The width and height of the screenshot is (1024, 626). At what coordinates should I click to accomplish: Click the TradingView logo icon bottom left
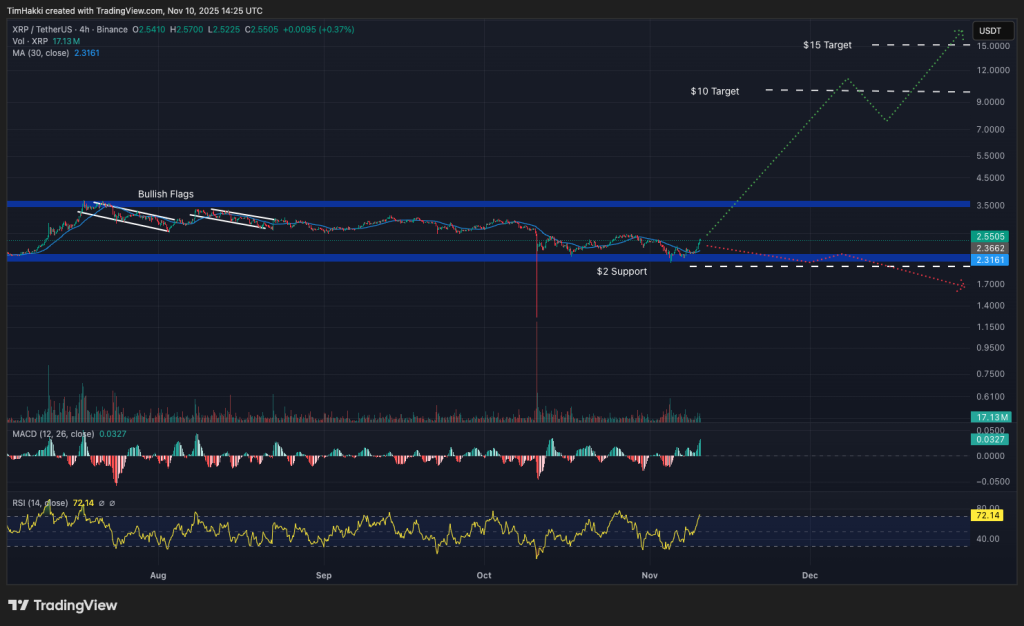(14, 605)
